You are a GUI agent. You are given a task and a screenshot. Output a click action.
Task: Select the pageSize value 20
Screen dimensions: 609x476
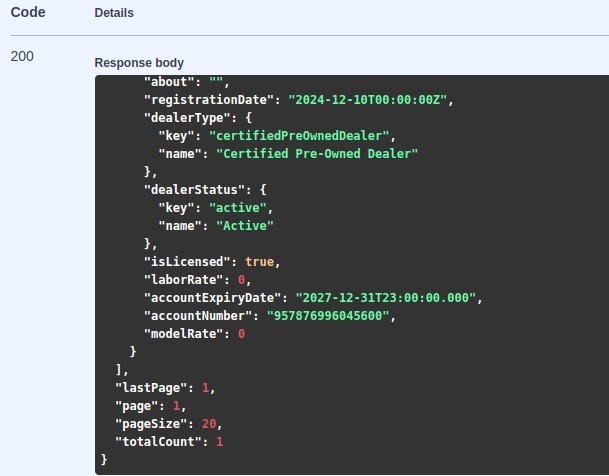point(209,424)
